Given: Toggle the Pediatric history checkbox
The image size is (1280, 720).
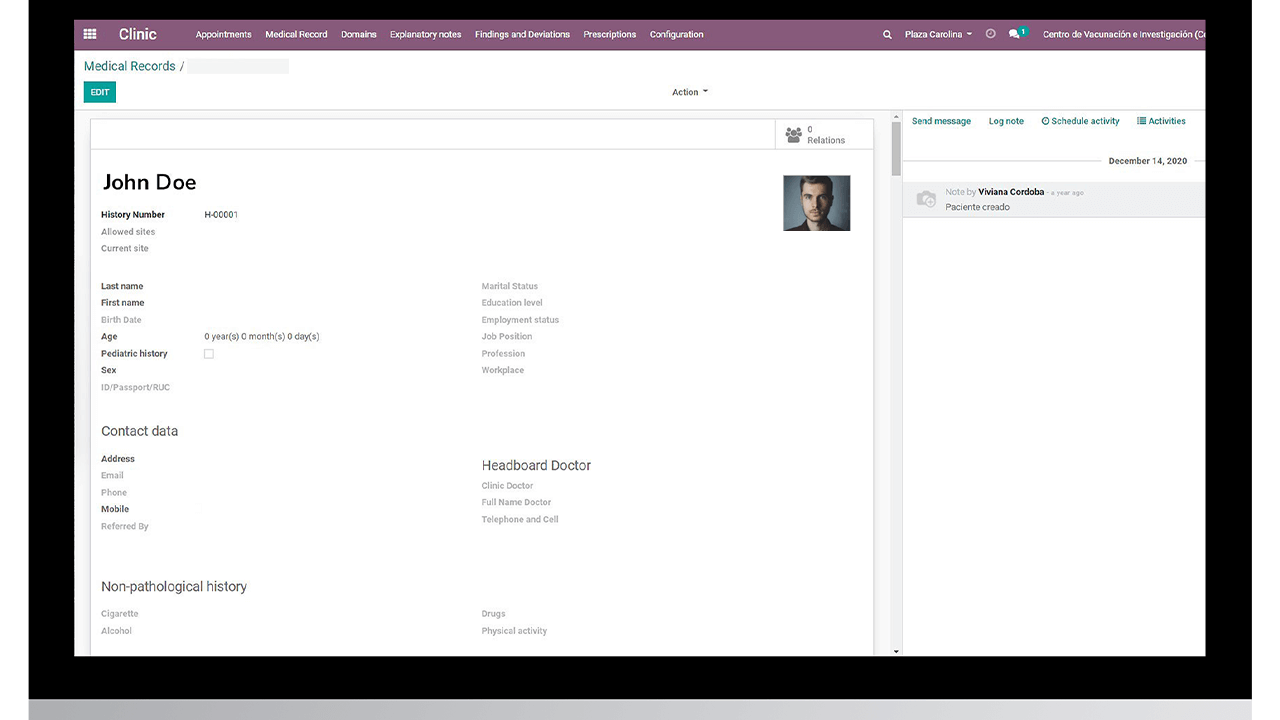Looking at the screenshot, I should pos(209,354).
